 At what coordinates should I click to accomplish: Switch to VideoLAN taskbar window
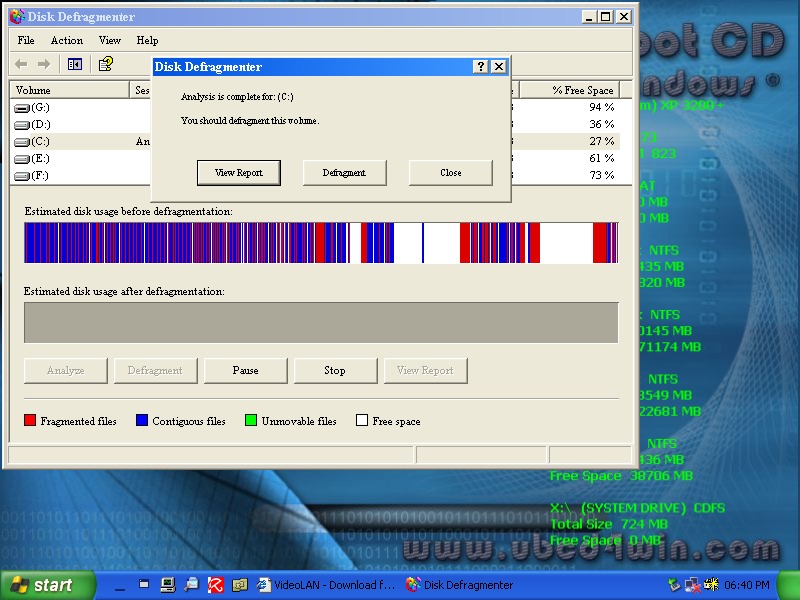pos(326,585)
